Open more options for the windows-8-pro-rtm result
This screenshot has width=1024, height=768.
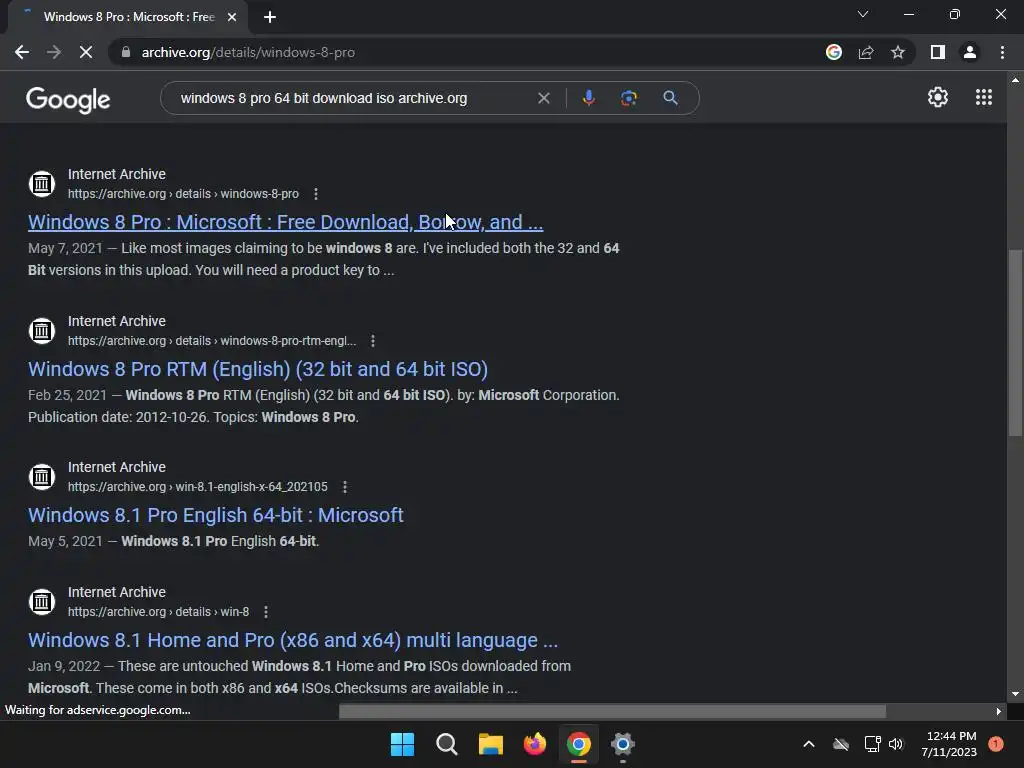click(x=373, y=341)
